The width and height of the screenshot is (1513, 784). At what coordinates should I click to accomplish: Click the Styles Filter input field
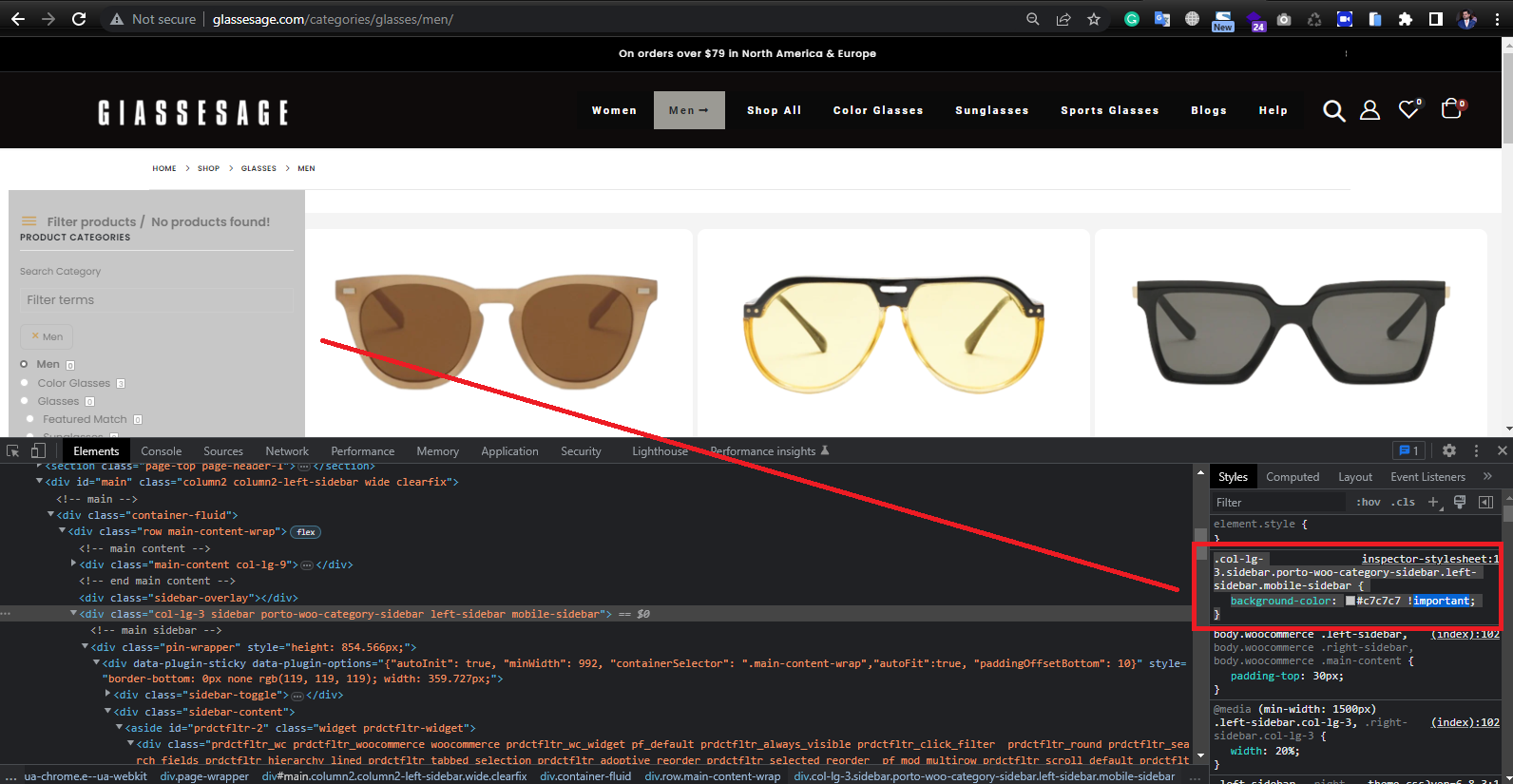coord(1278,502)
